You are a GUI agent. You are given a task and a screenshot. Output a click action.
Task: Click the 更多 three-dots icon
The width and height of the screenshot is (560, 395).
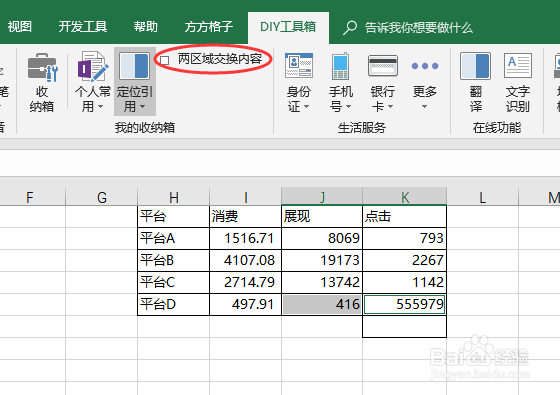pyautogui.click(x=425, y=66)
